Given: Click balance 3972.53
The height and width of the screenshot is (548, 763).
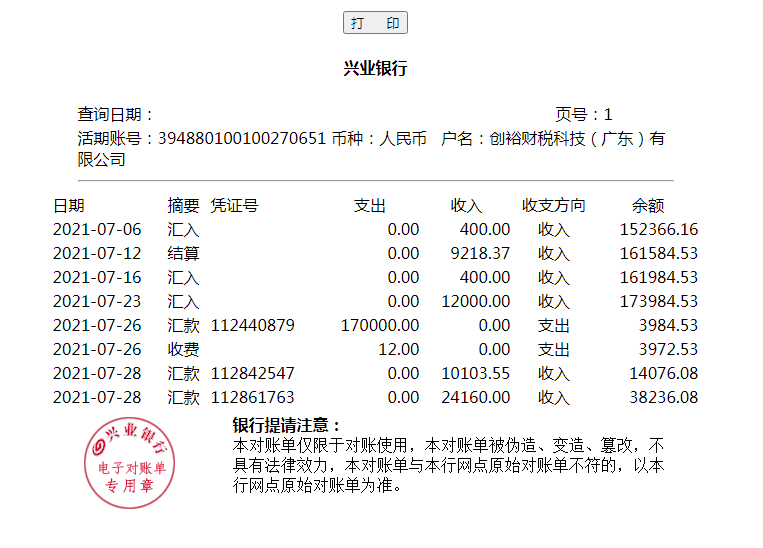Looking at the screenshot, I should coord(668,349).
